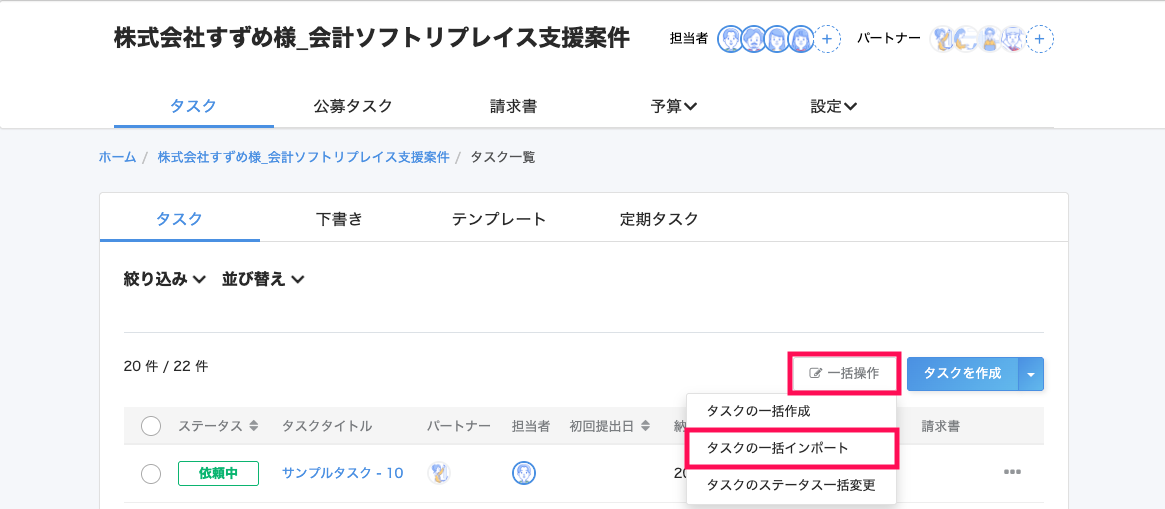This screenshot has width=1165, height=509.
Task: Open the 設定 dropdown menu
Action: [x=834, y=106]
